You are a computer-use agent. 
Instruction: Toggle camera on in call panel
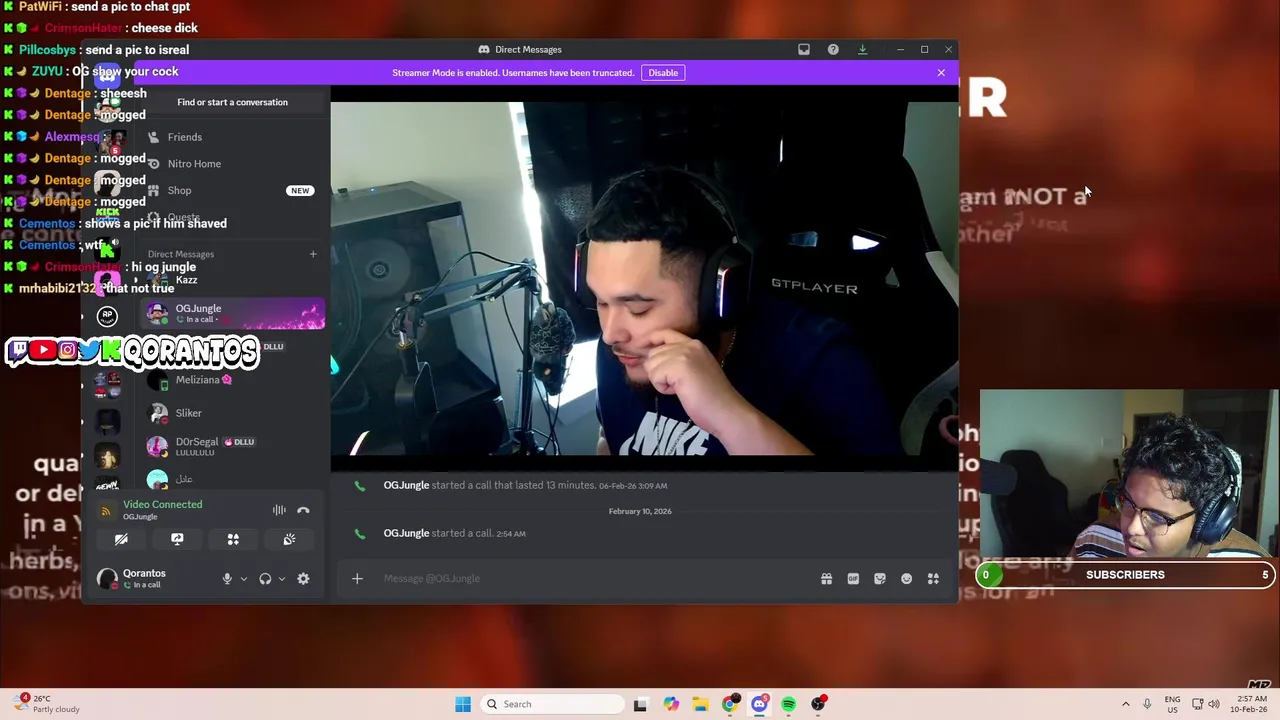[x=121, y=540]
